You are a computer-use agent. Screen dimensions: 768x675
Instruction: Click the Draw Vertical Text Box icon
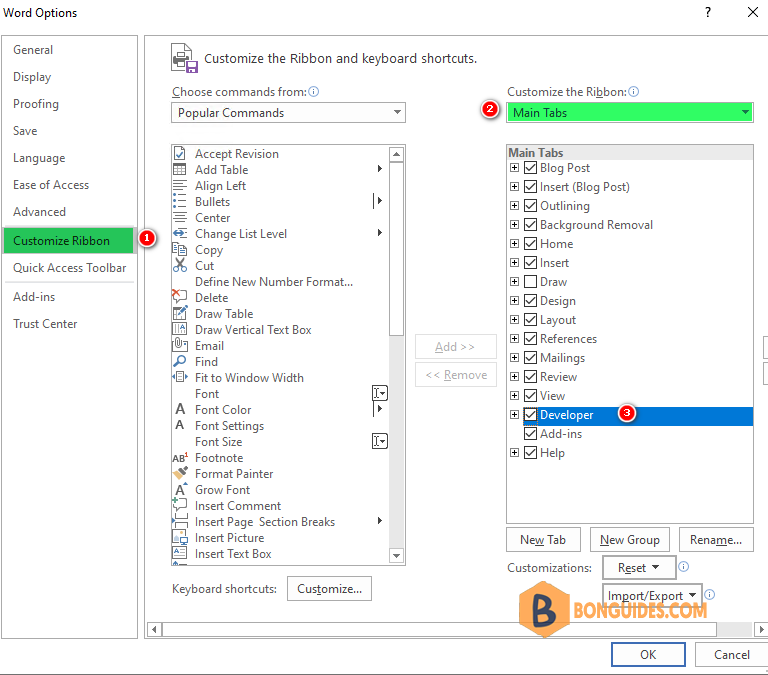click(x=180, y=329)
